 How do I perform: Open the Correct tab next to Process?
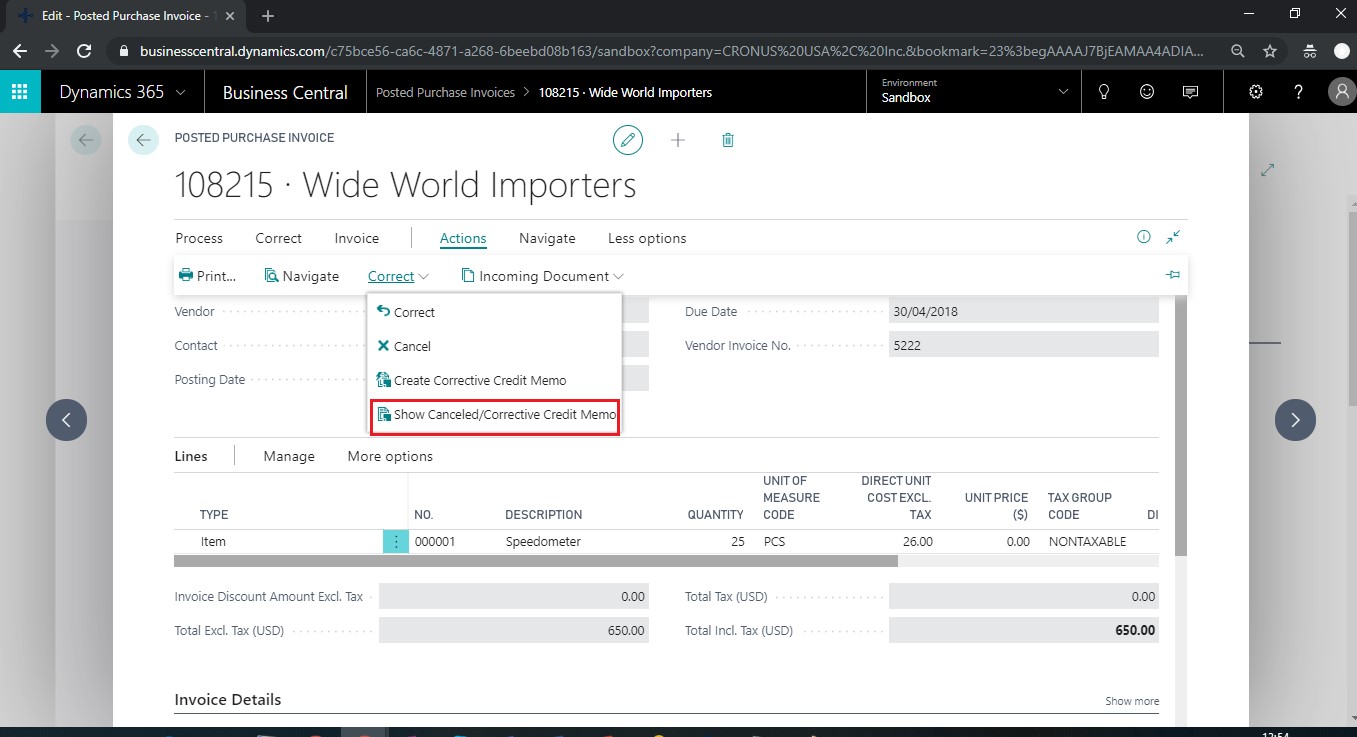[x=278, y=238]
